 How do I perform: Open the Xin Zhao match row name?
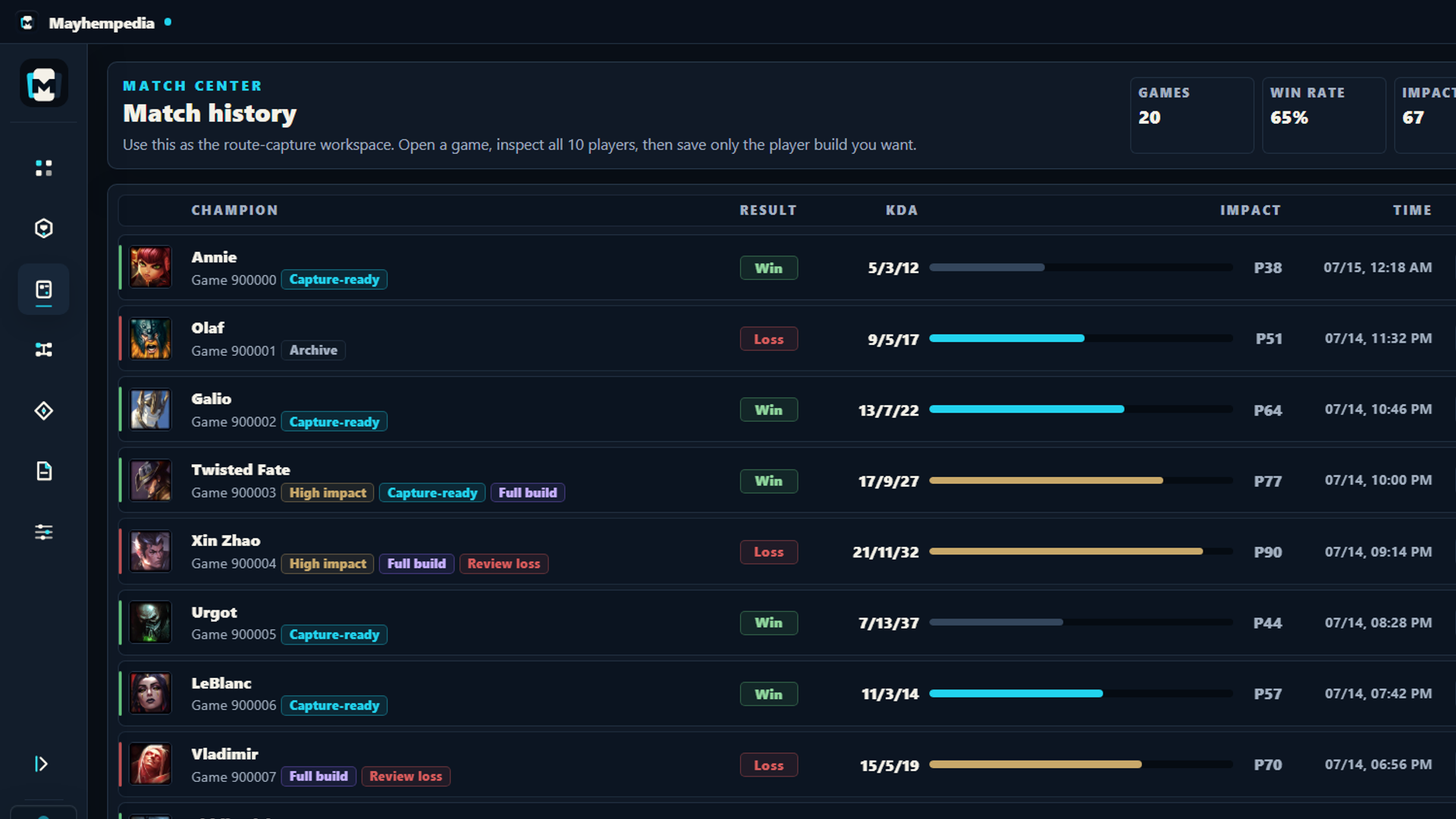click(x=226, y=541)
